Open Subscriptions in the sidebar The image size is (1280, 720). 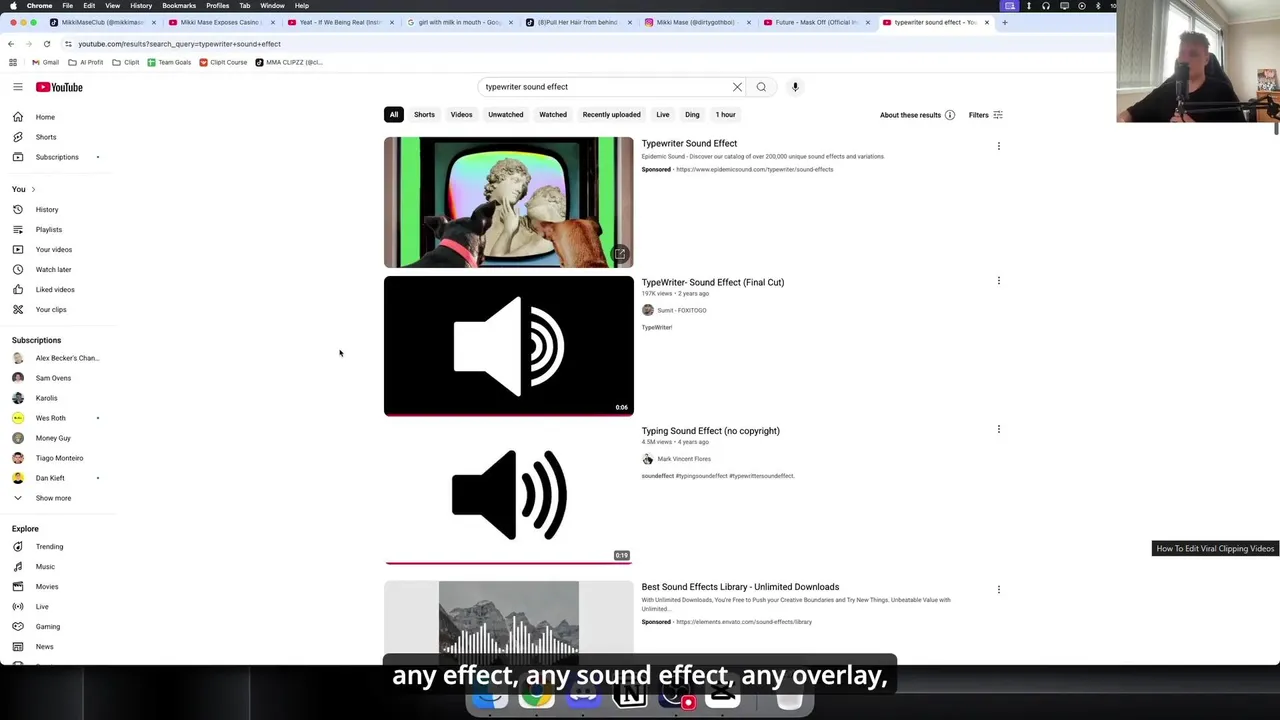(x=58, y=157)
